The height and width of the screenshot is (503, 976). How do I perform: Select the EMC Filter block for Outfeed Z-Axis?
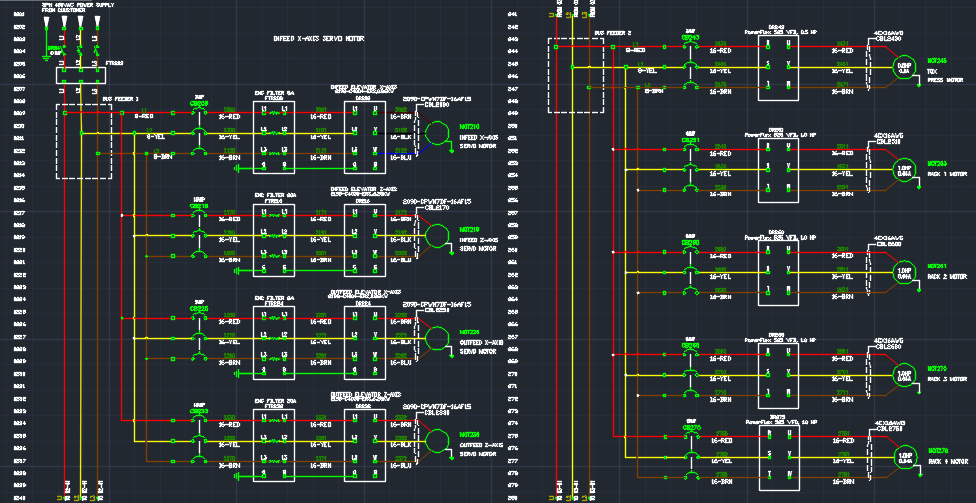(x=273, y=443)
